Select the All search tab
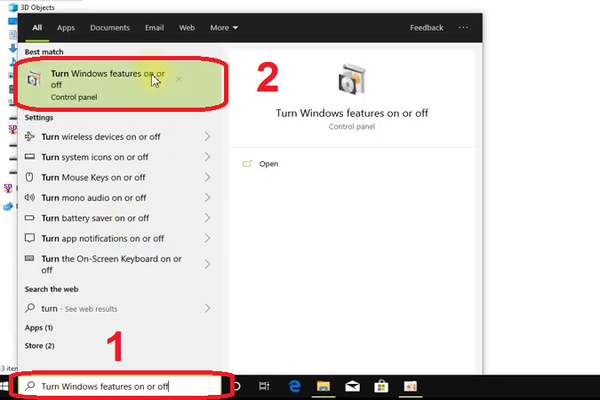Screen dimensions: 600x400 (37, 28)
